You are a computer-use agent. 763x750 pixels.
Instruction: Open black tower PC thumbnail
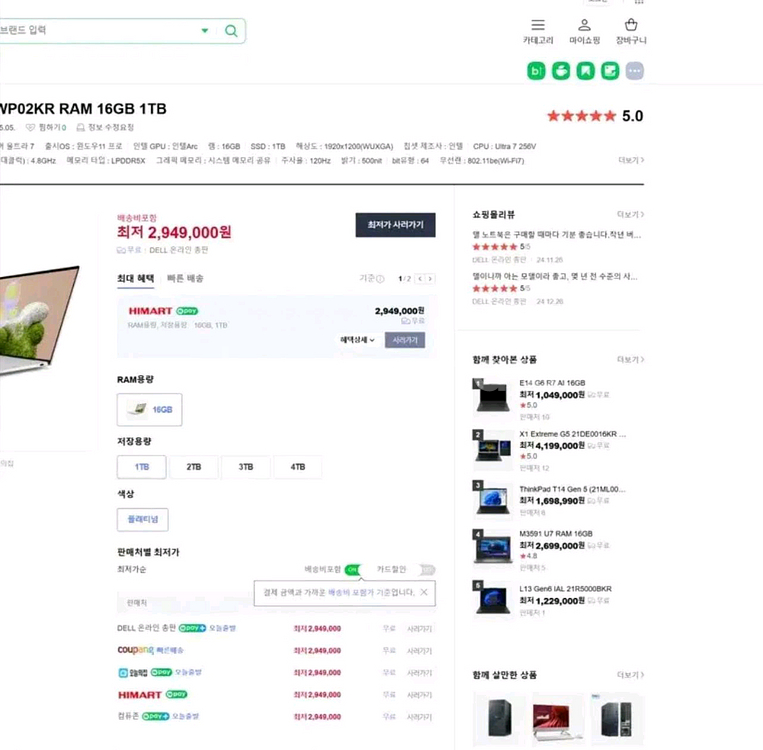tap(500, 718)
